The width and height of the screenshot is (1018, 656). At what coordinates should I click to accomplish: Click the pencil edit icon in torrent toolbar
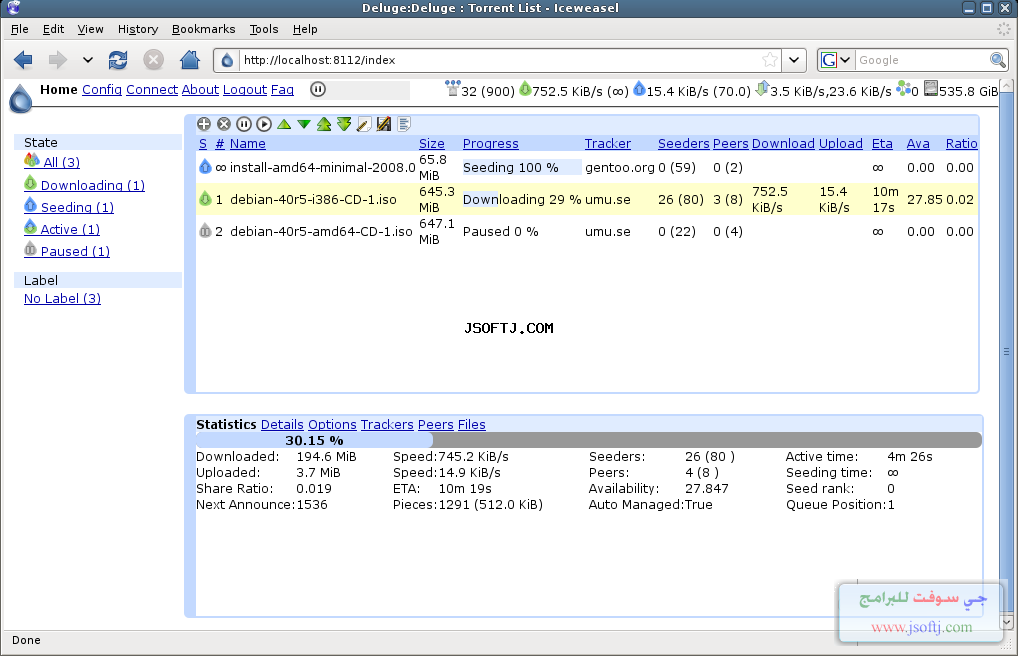[364, 124]
